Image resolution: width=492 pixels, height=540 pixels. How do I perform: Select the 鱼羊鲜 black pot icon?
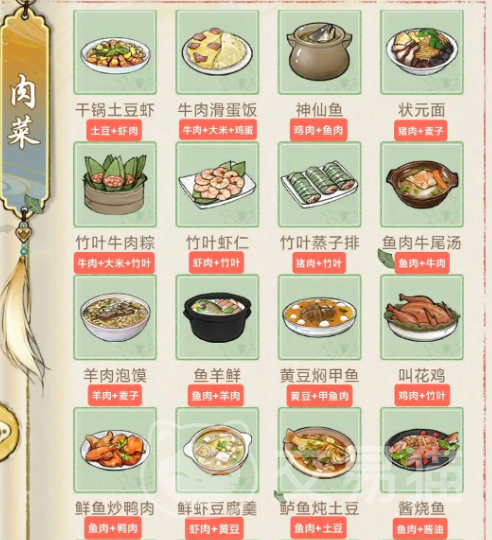217,317
